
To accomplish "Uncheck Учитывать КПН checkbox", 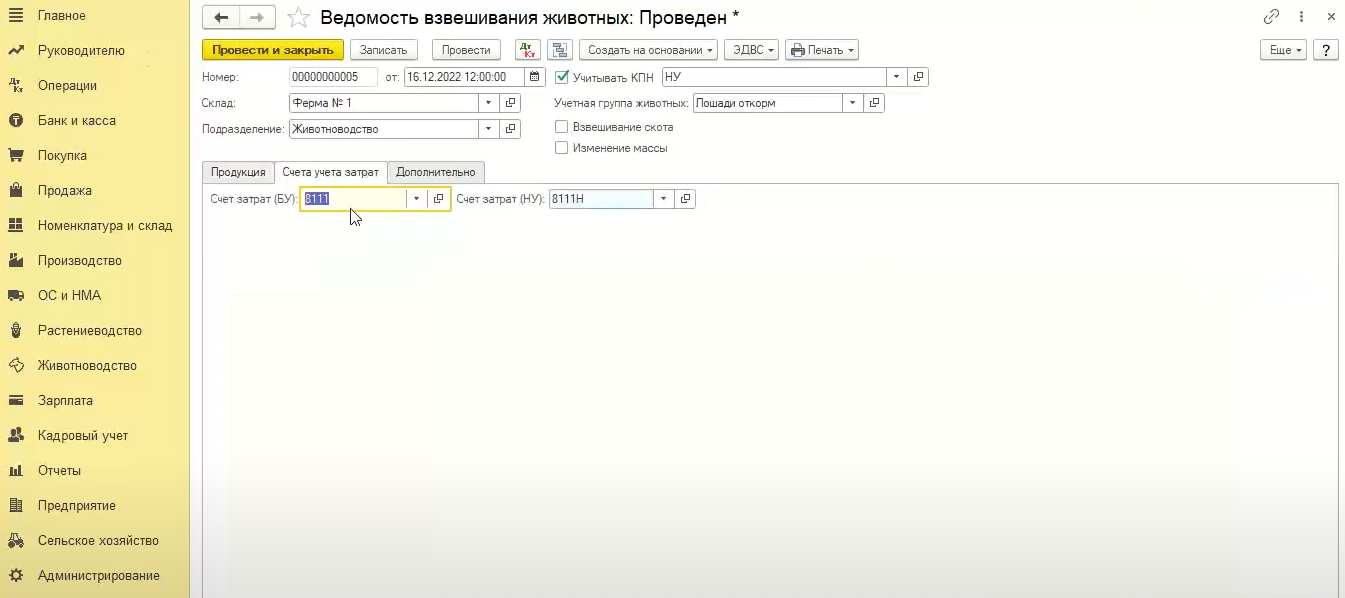I will tap(562, 76).
